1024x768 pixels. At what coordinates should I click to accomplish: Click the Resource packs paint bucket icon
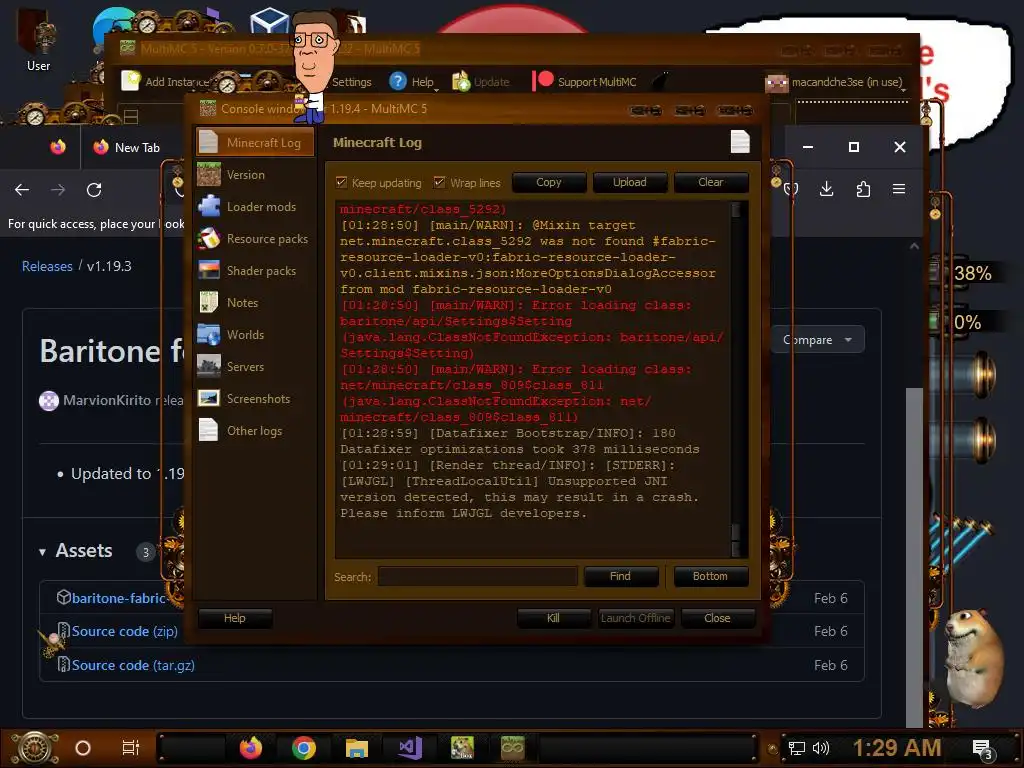click(x=209, y=238)
